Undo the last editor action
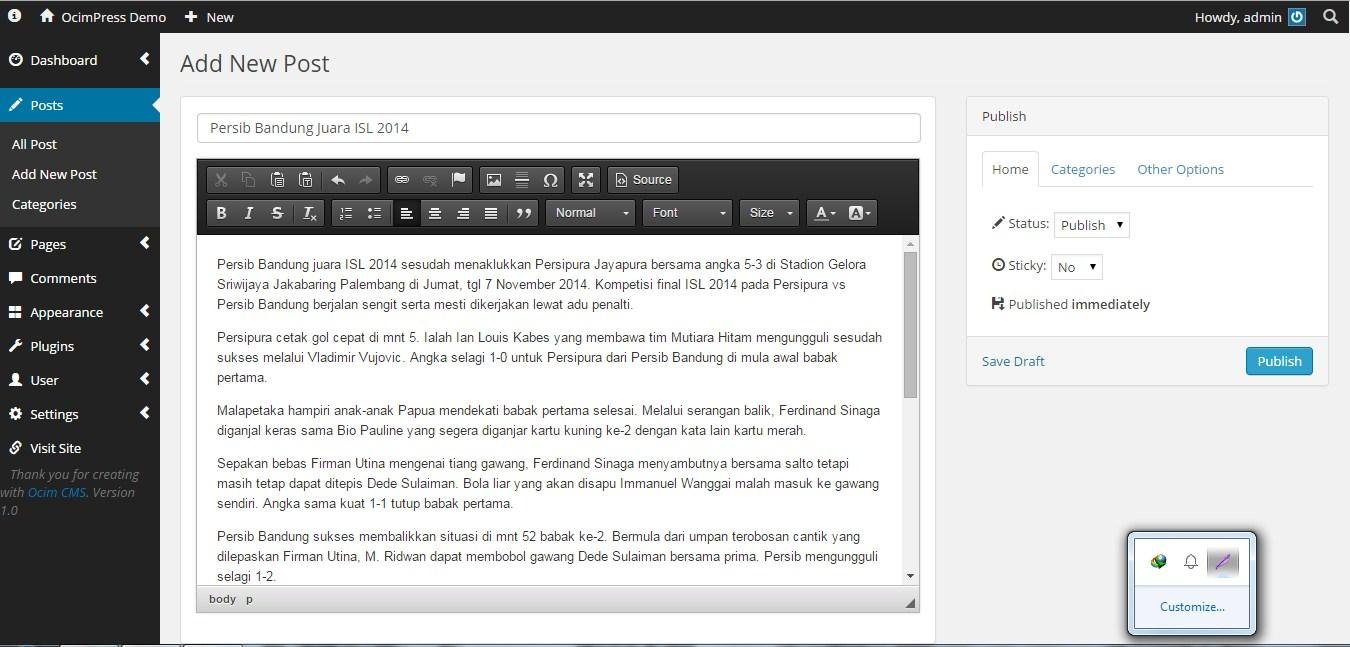The image size is (1350, 647). point(338,180)
